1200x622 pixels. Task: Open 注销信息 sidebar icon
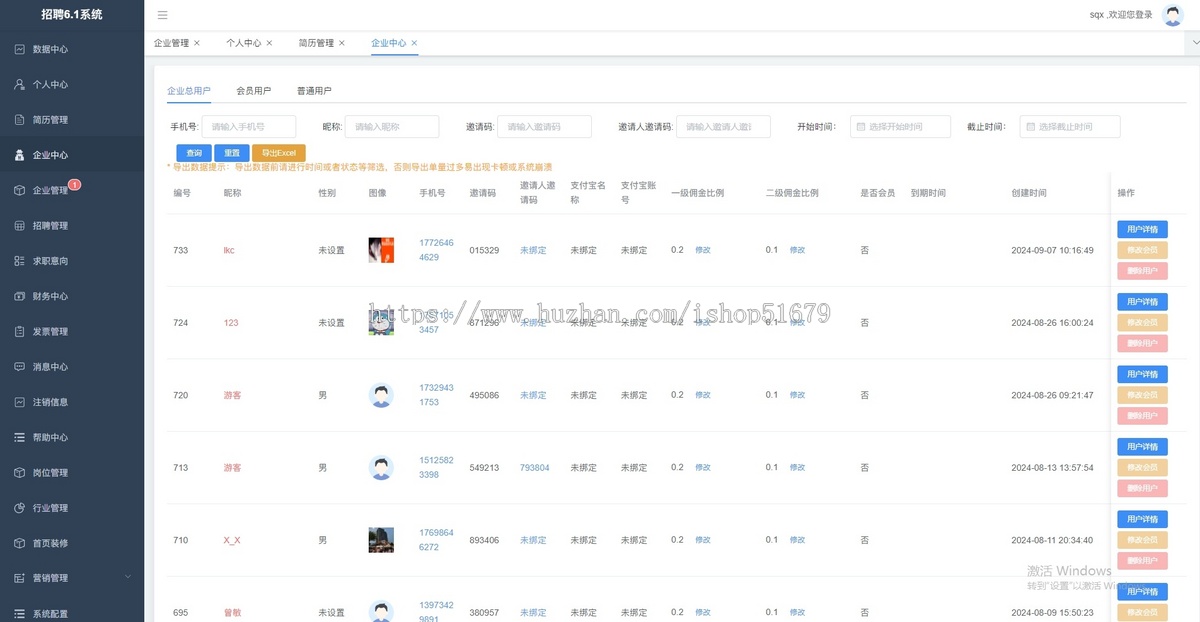20,402
